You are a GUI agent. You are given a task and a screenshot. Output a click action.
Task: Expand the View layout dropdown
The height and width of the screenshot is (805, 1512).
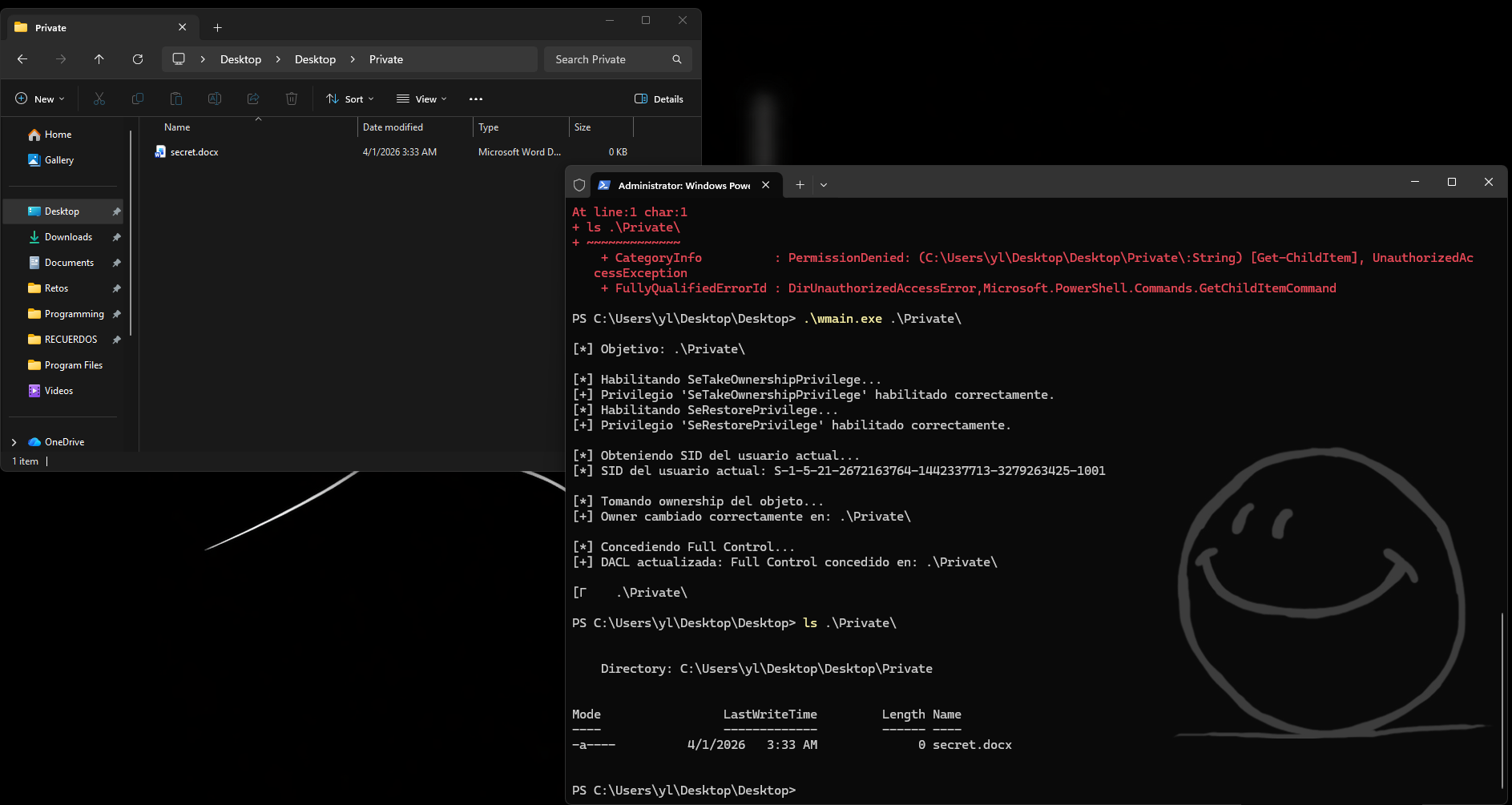click(x=421, y=99)
